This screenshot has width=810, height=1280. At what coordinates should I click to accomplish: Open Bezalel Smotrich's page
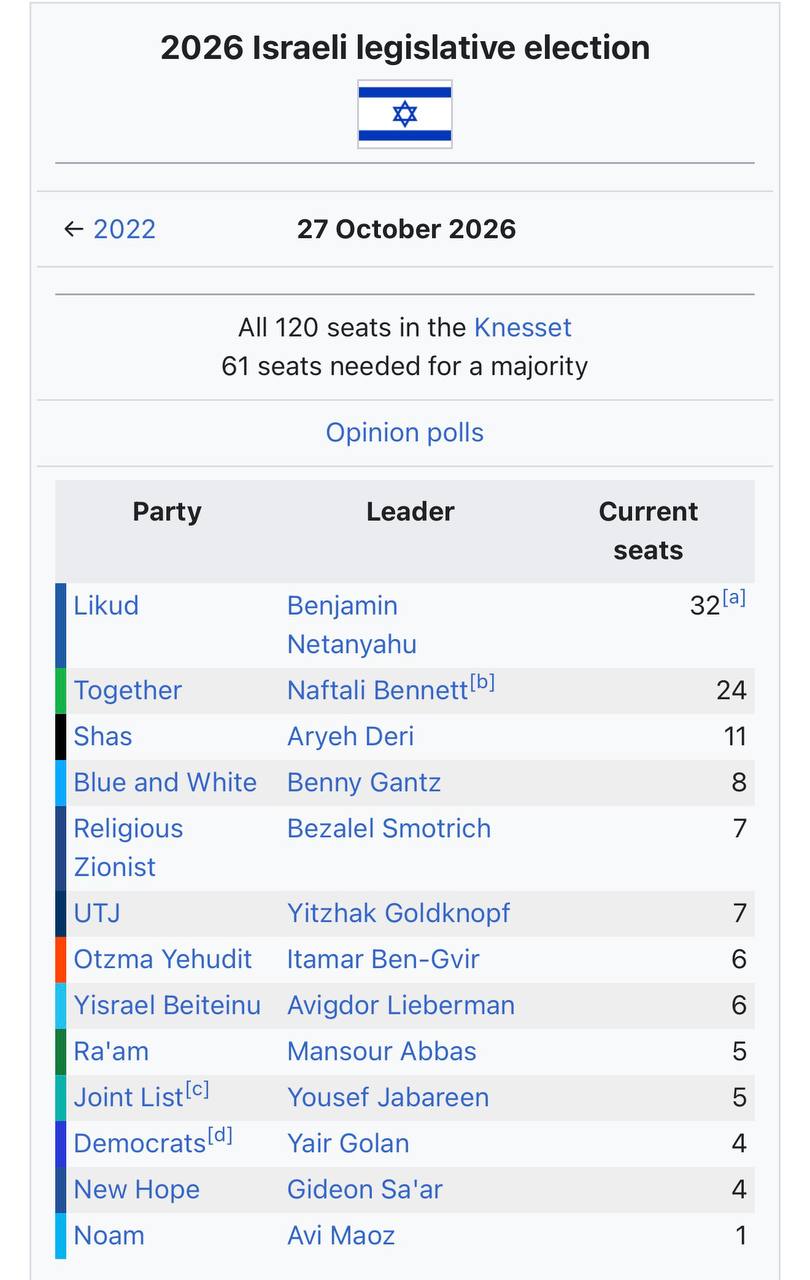tap(389, 829)
